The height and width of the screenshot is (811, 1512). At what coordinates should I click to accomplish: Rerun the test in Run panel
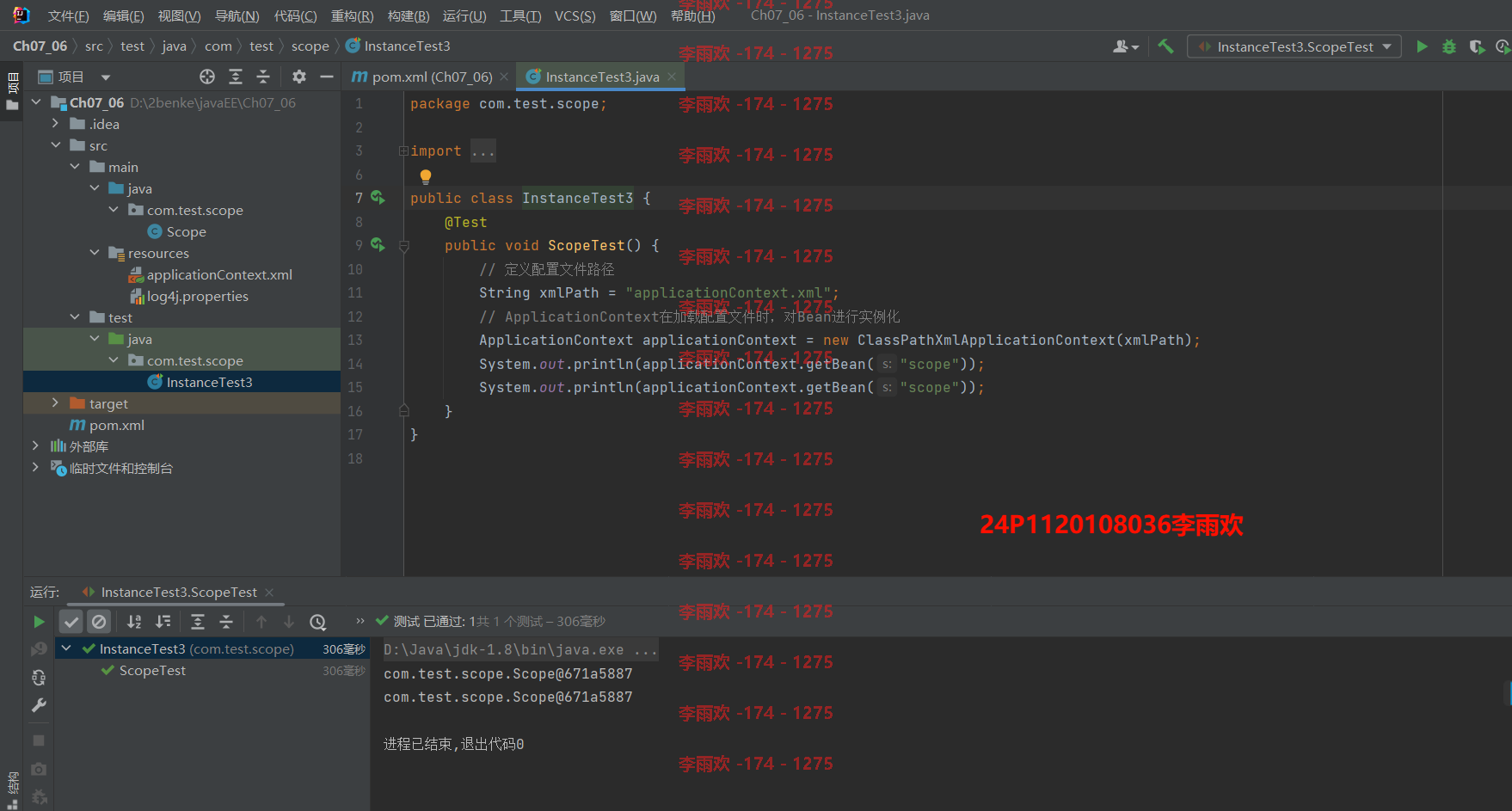point(39,621)
